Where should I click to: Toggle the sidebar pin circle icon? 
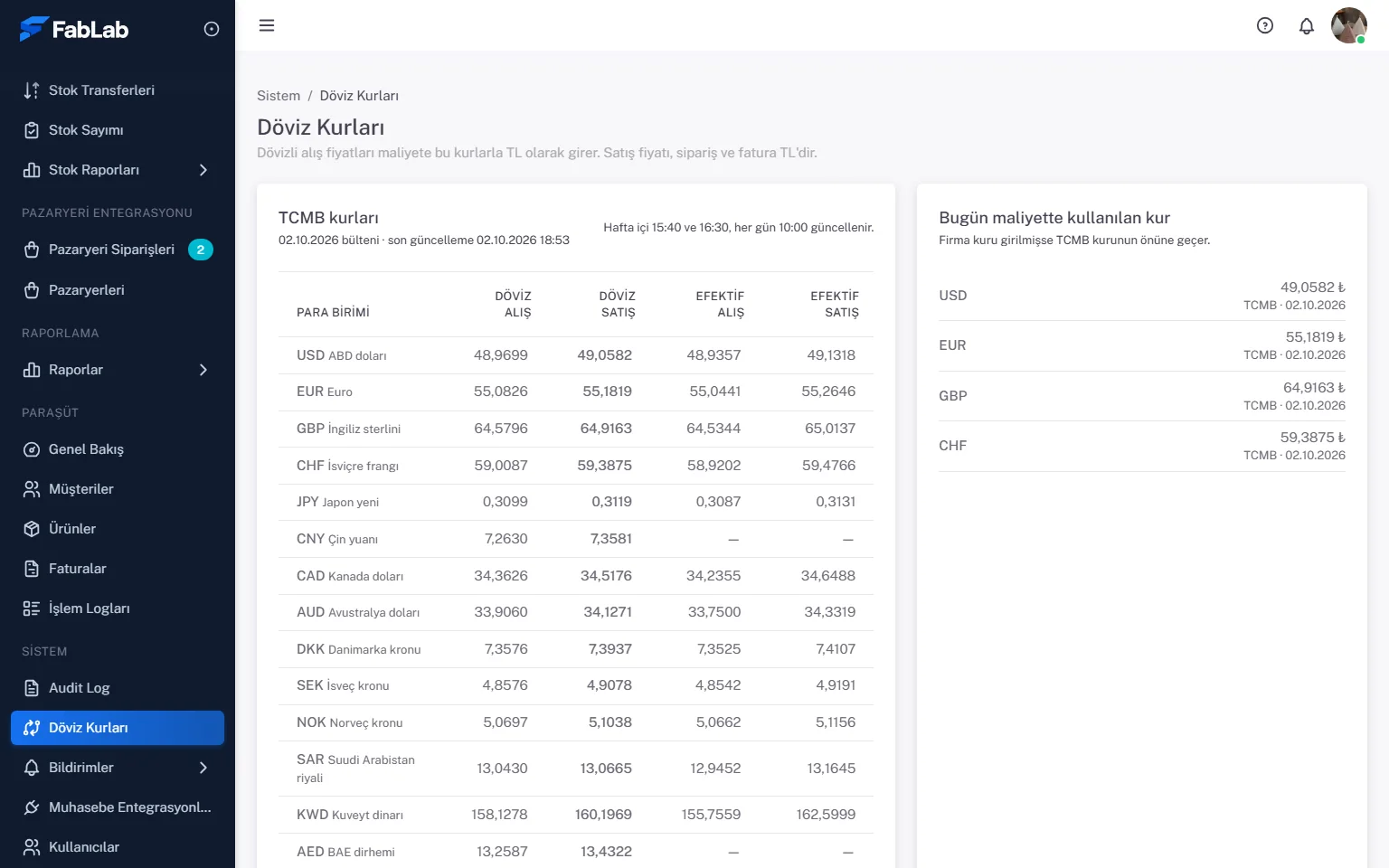(x=212, y=29)
